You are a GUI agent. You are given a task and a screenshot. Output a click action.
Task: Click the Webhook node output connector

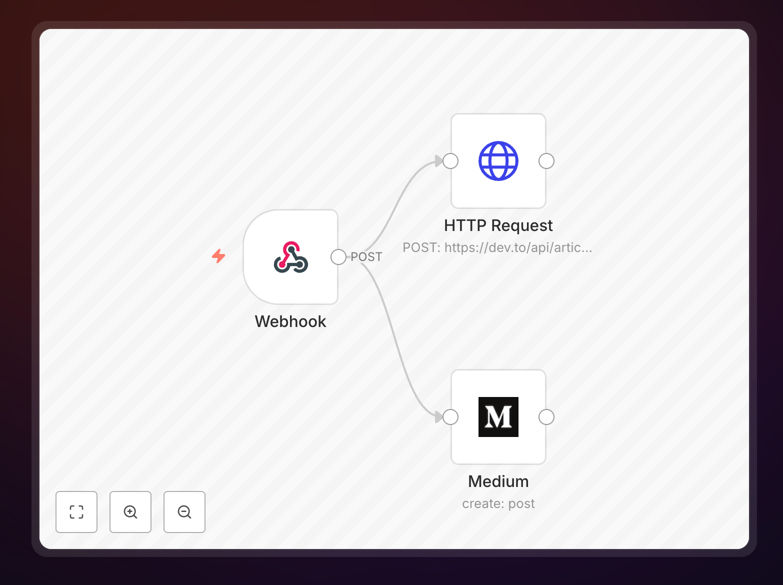pyautogui.click(x=338, y=257)
